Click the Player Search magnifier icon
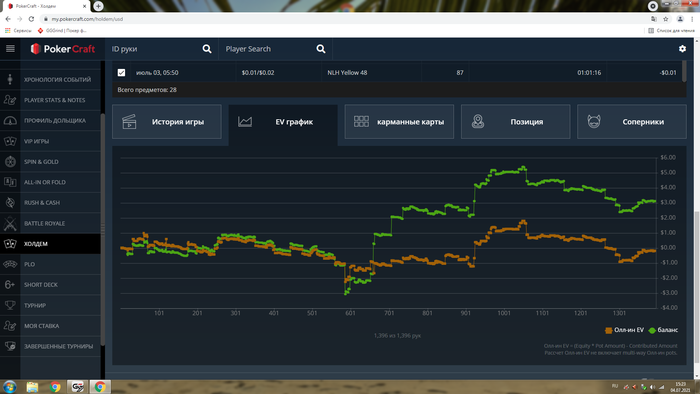The width and height of the screenshot is (700, 394). pyautogui.click(x=321, y=49)
